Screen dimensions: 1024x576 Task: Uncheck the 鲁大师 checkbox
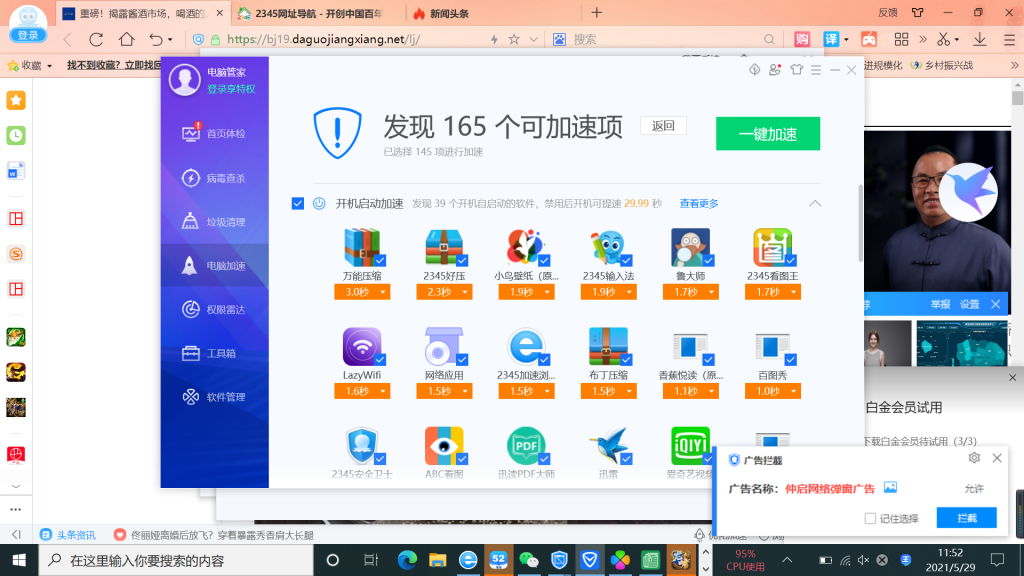click(709, 261)
